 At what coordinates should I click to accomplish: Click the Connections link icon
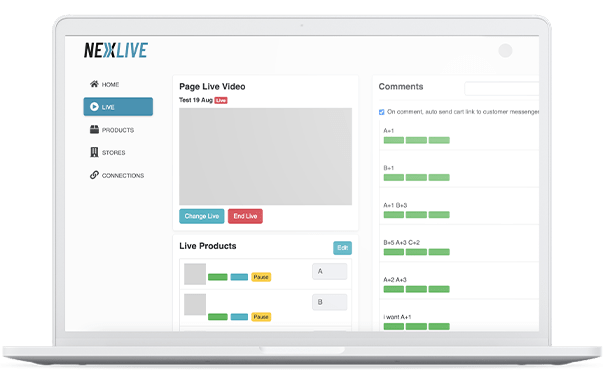[94, 175]
